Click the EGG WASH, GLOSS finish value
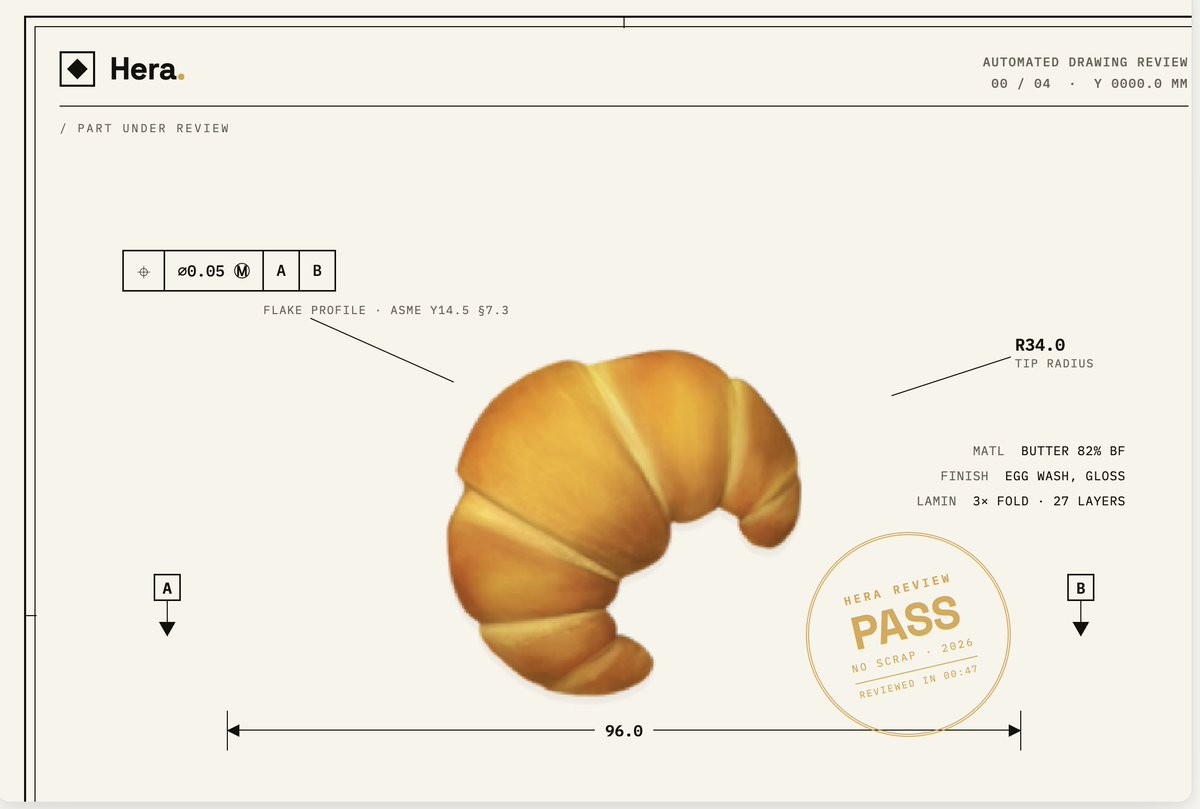The image size is (1200, 809). pos(1065,477)
